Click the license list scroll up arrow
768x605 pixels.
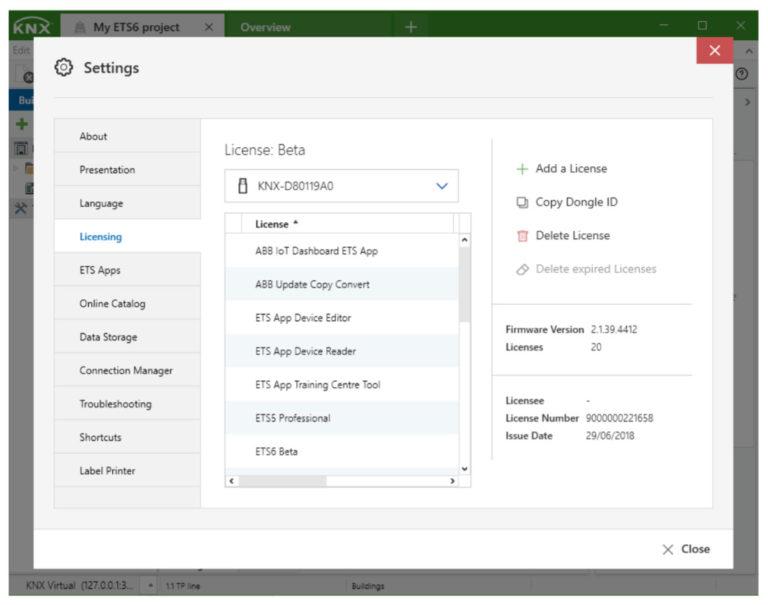(x=464, y=240)
